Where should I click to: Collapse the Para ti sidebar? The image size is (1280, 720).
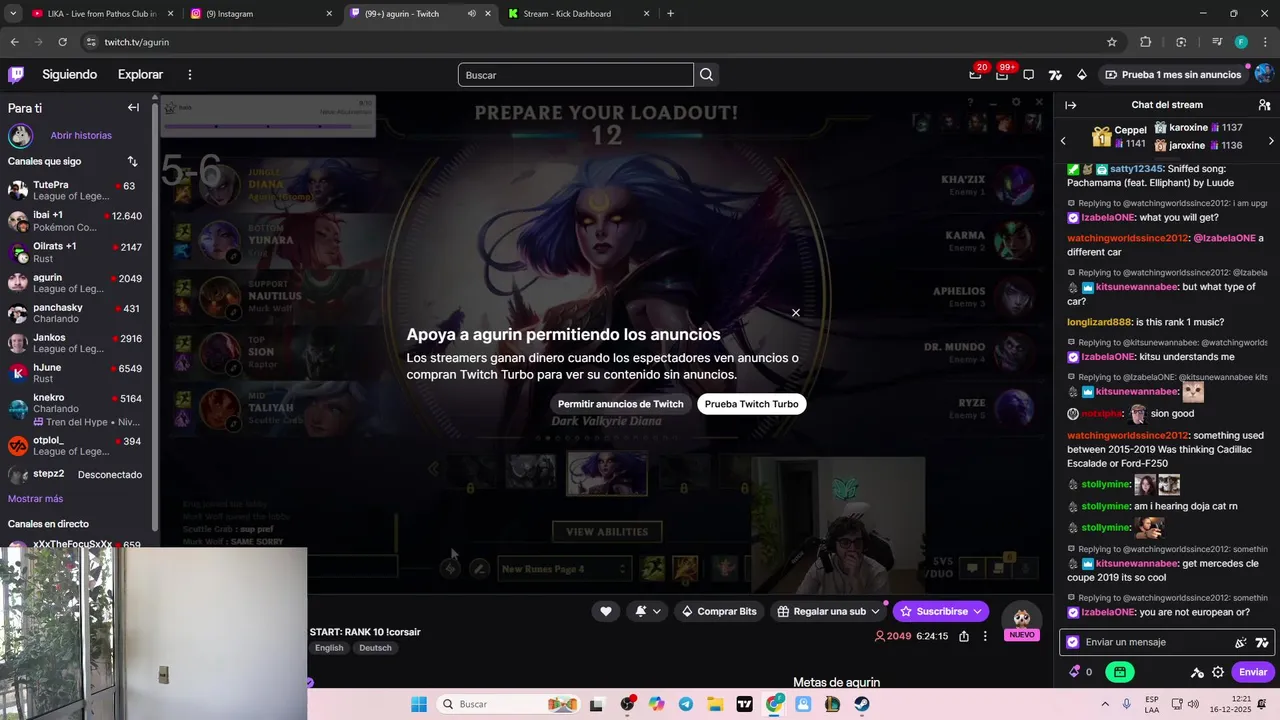133,108
